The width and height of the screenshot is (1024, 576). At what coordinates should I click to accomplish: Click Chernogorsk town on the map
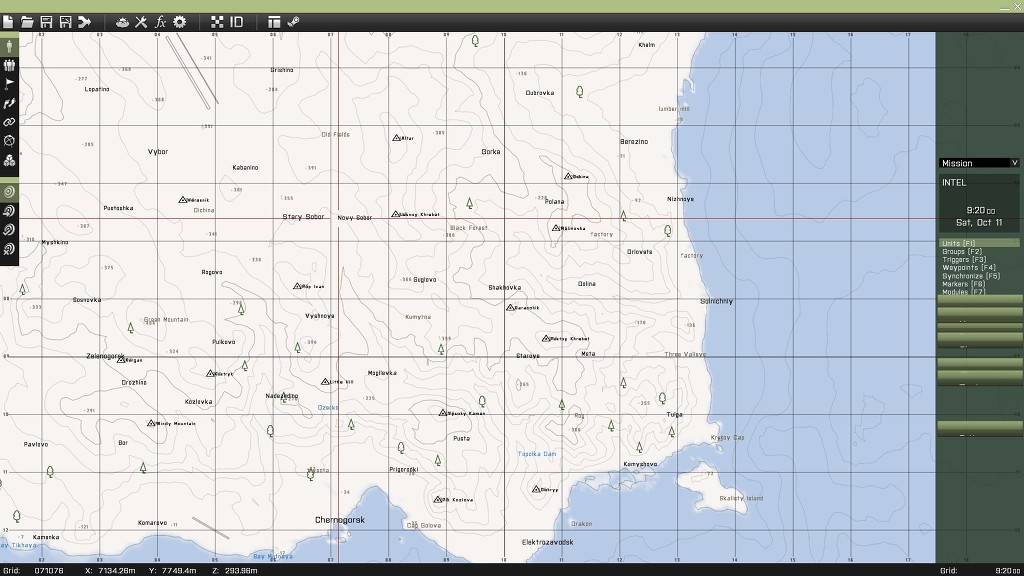pos(340,520)
